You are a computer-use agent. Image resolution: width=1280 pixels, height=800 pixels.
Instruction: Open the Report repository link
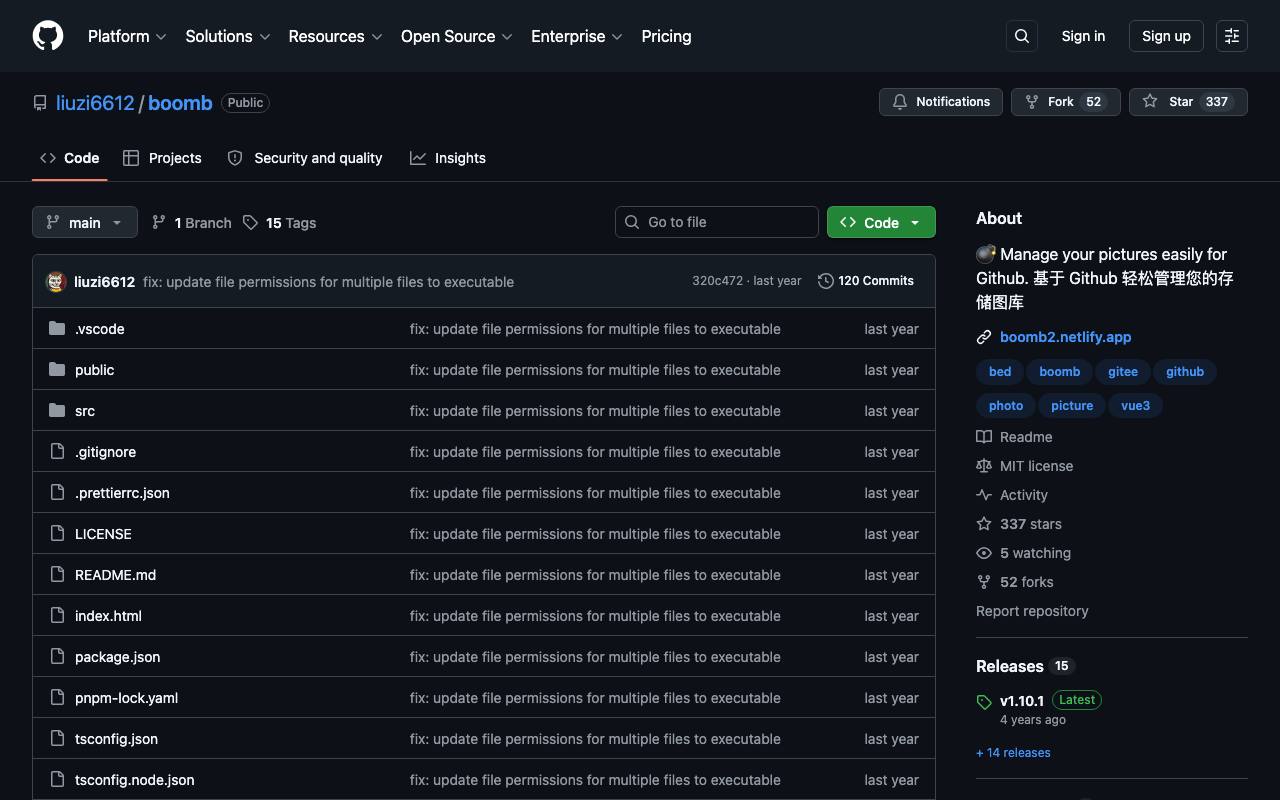pyautogui.click(x=1032, y=611)
